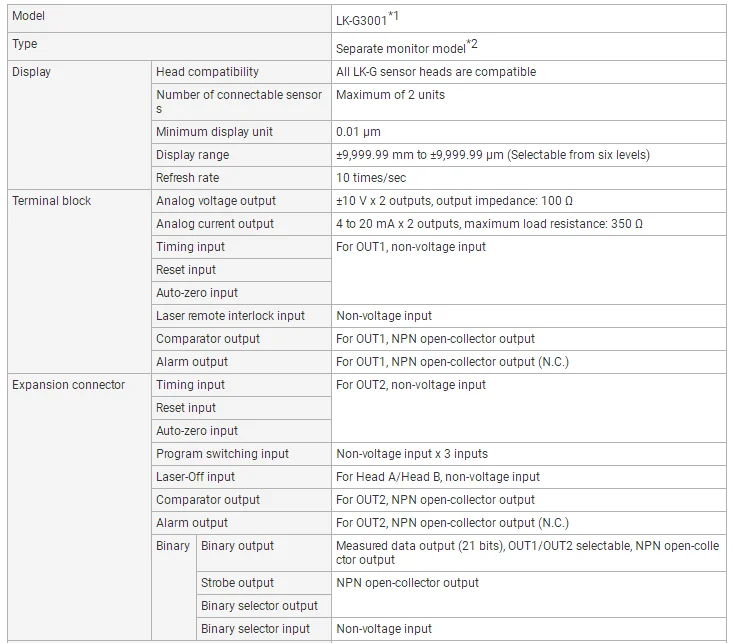The image size is (733, 643).
Task: Click the footnote marker *2 beside Type
Action: 472,44
